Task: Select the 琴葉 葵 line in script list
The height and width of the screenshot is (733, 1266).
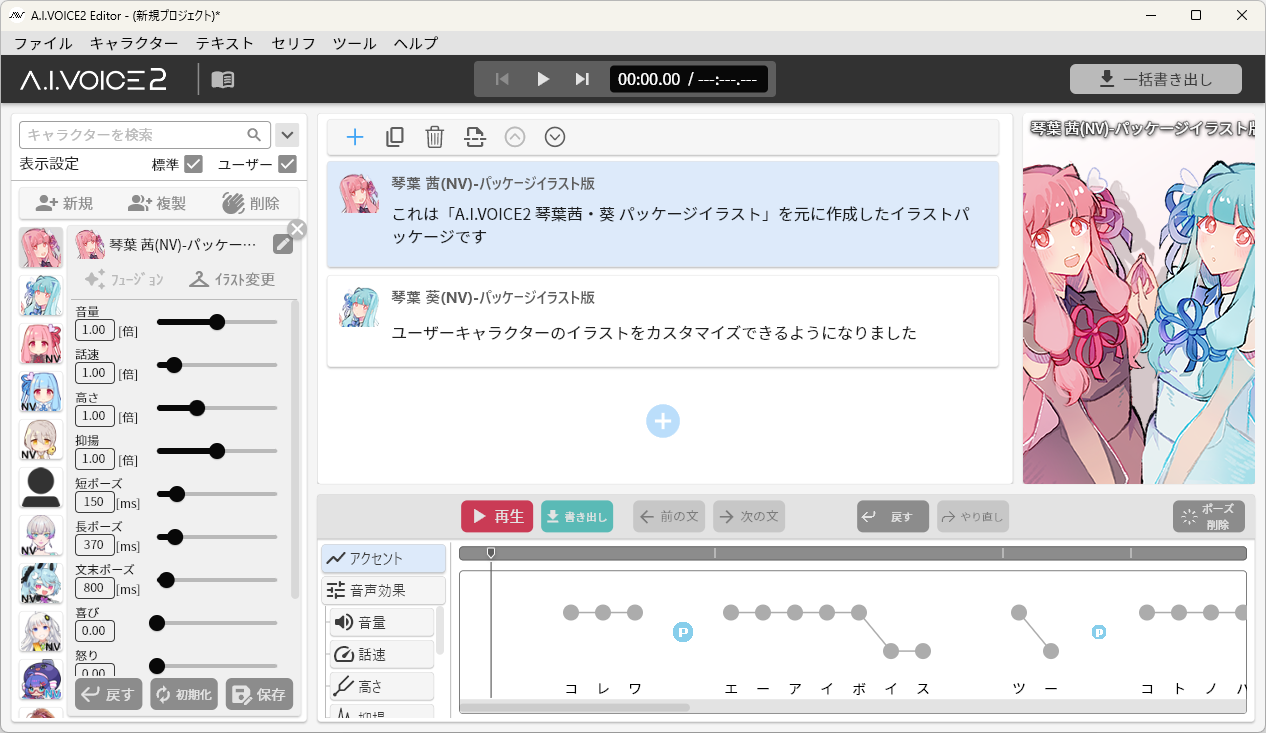Action: (x=663, y=321)
